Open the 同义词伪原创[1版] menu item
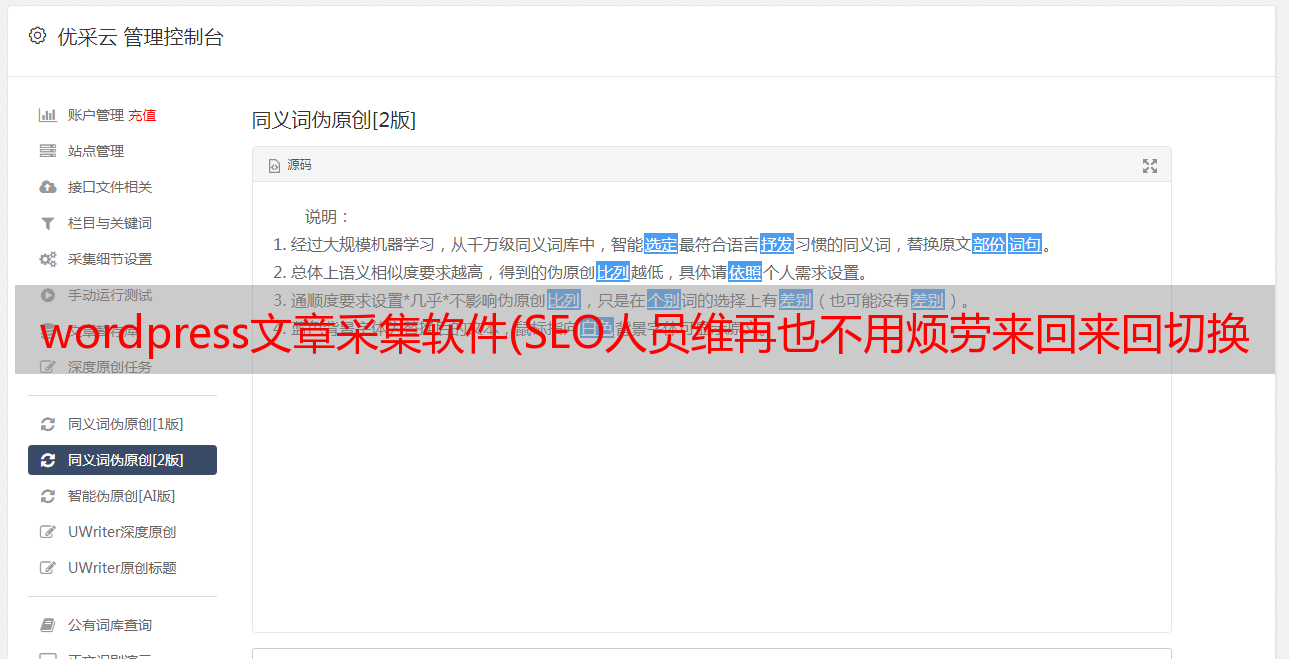 click(125, 424)
